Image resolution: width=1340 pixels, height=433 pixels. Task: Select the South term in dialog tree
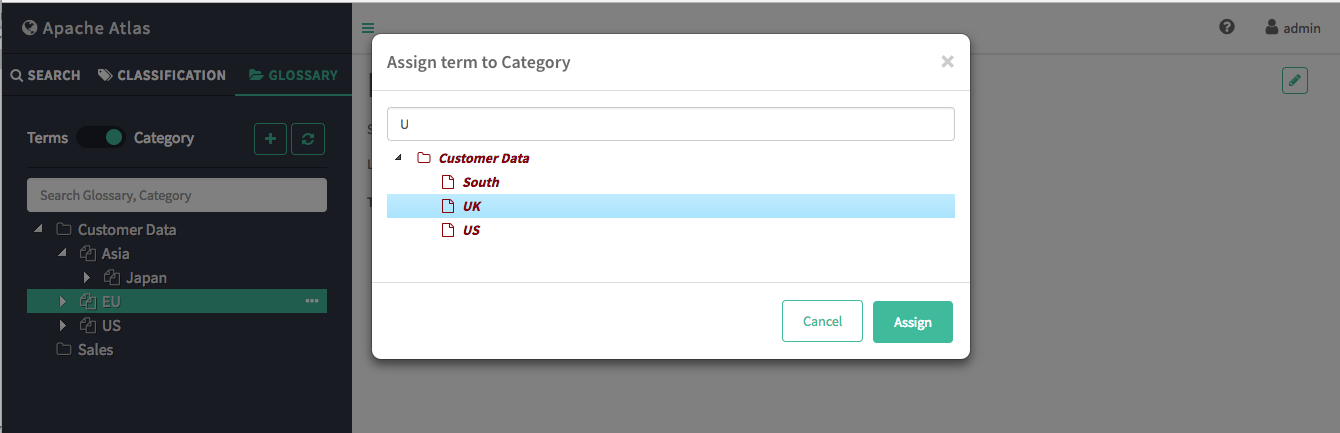click(x=480, y=182)
